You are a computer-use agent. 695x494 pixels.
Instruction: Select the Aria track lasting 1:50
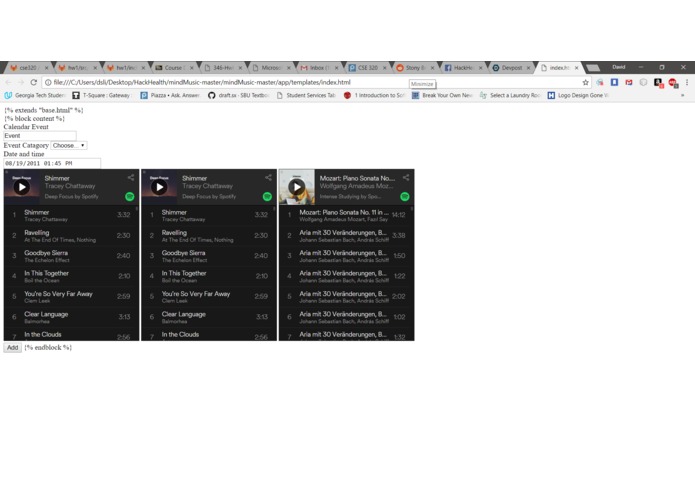point(347,256)
